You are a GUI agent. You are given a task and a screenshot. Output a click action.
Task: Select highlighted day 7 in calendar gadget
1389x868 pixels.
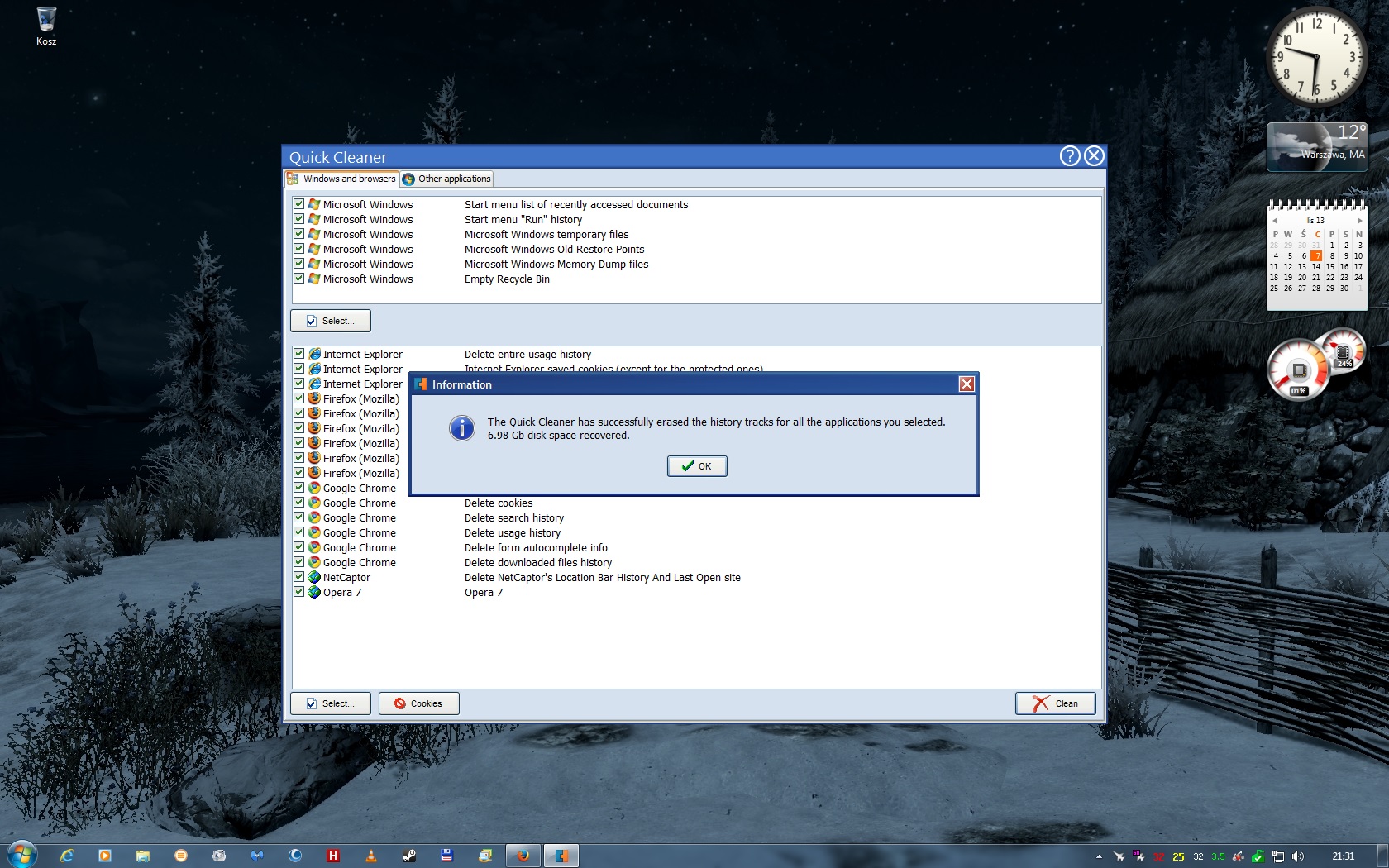coord(1316,256)
